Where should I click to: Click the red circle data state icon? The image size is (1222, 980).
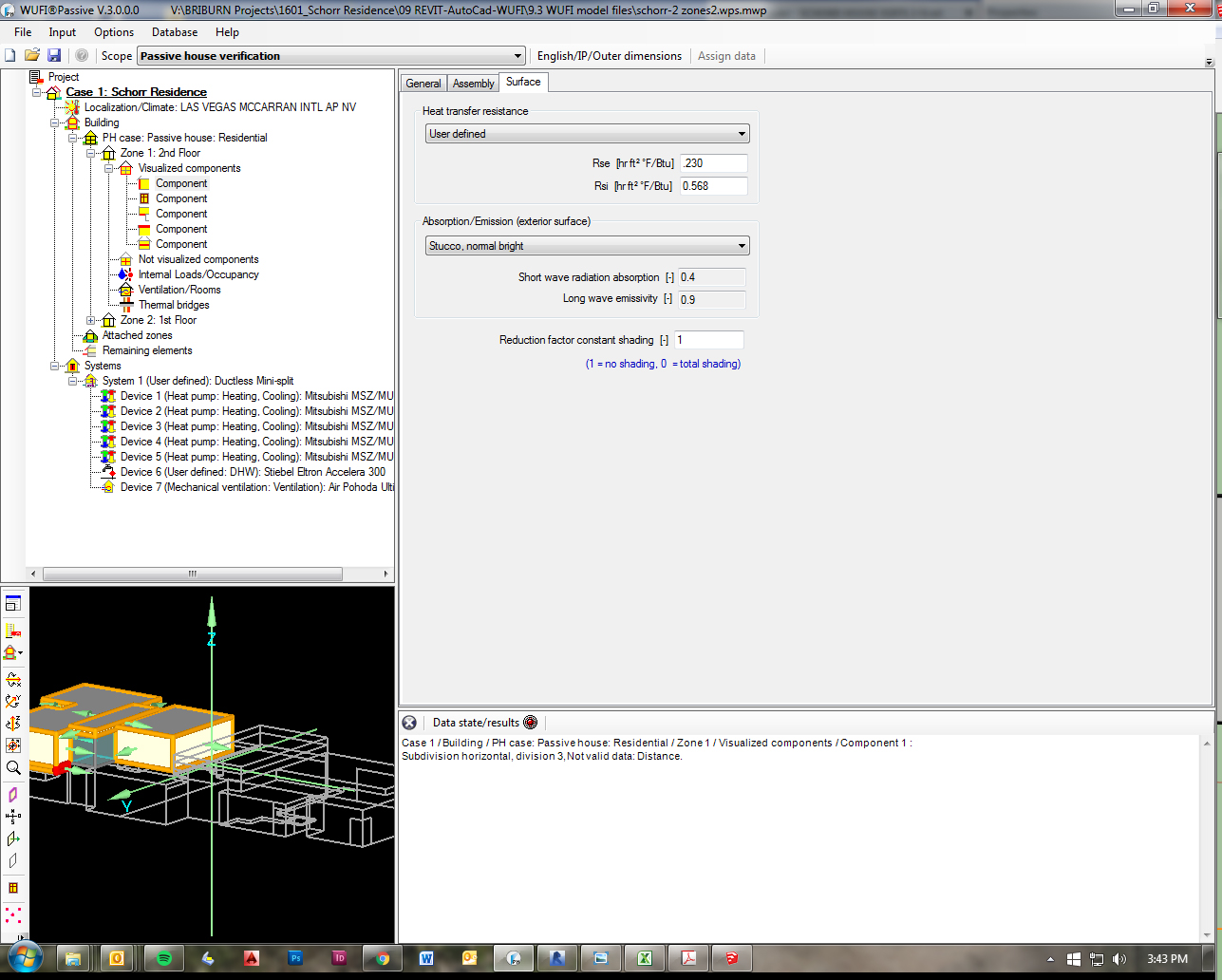pyautogui.click(x=530, y=723)
